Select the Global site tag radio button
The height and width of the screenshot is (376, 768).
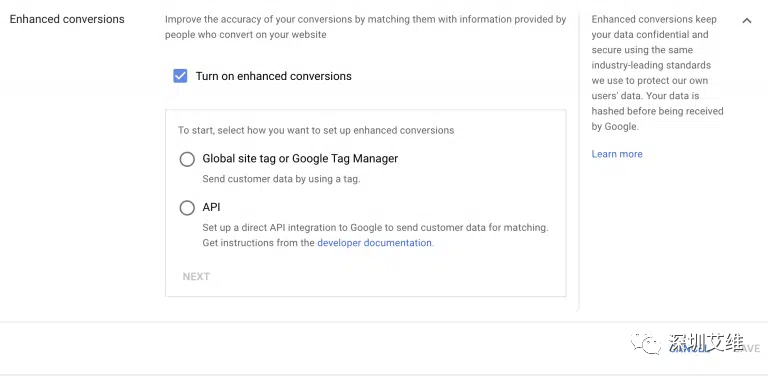(187, 159)
